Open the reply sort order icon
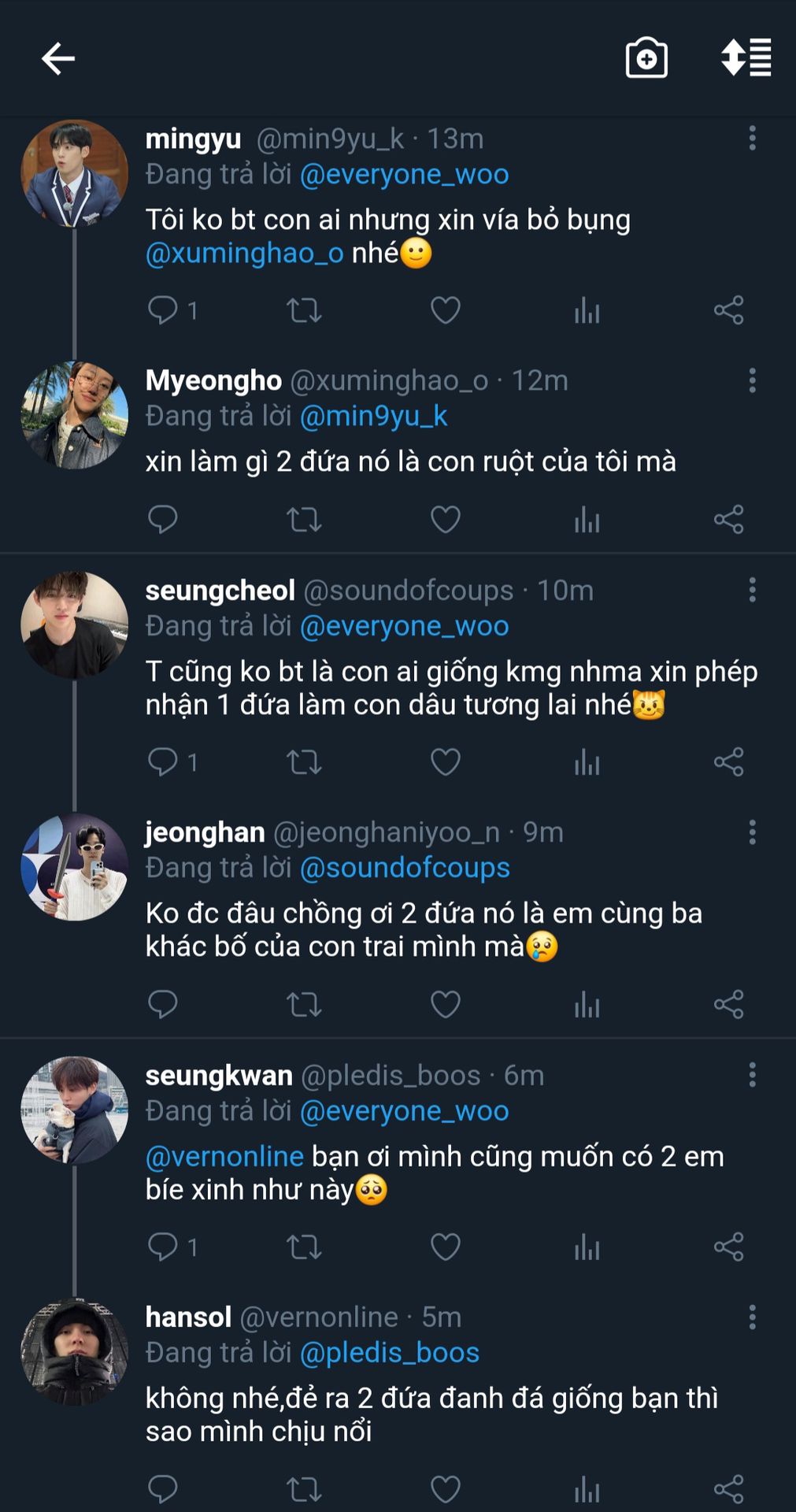This screenshot has width=796, height=1512. pyautogui.click(x=746, y=57)
